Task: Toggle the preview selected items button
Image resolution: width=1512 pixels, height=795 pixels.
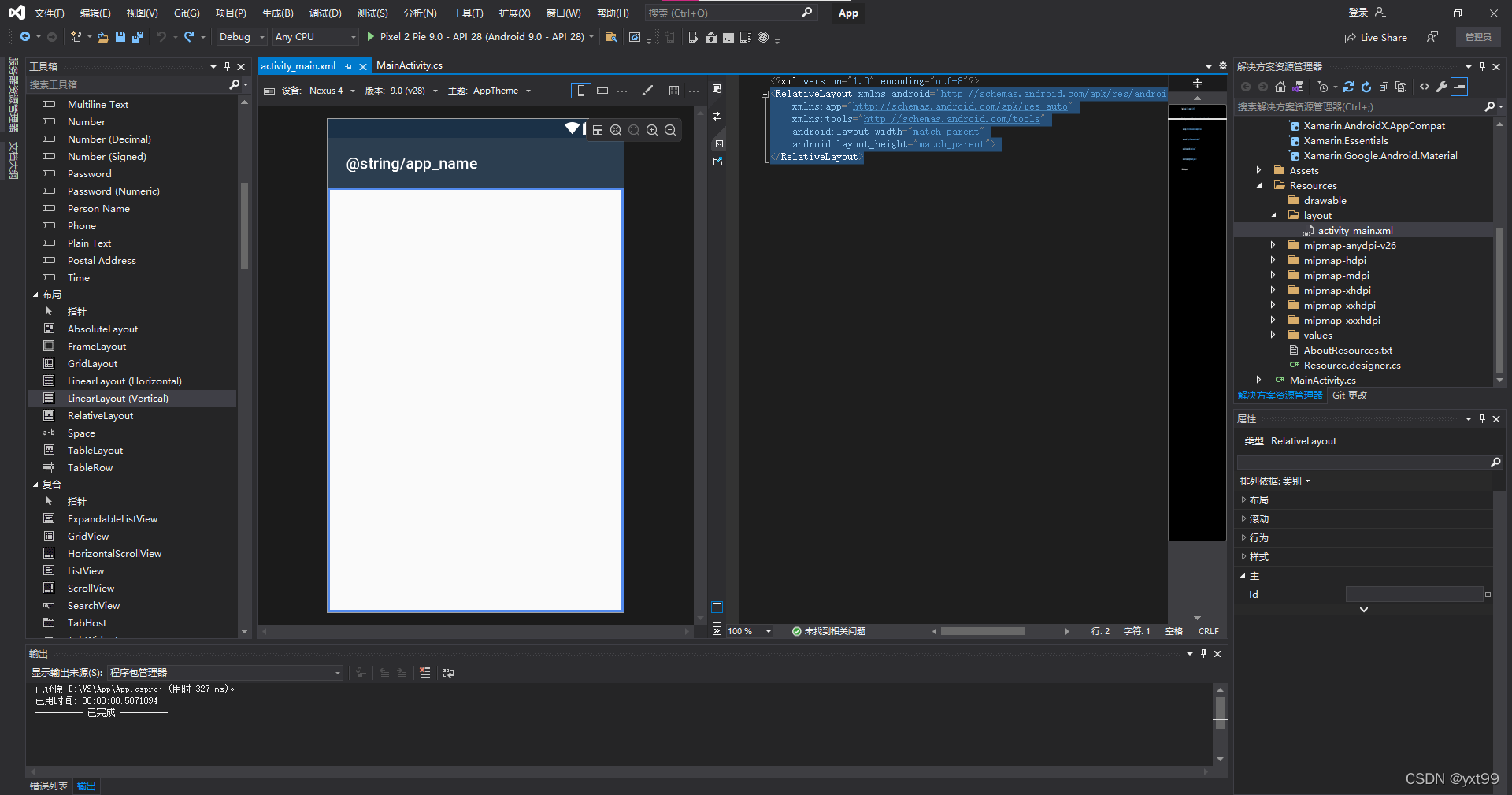Action: [1459, 87]
